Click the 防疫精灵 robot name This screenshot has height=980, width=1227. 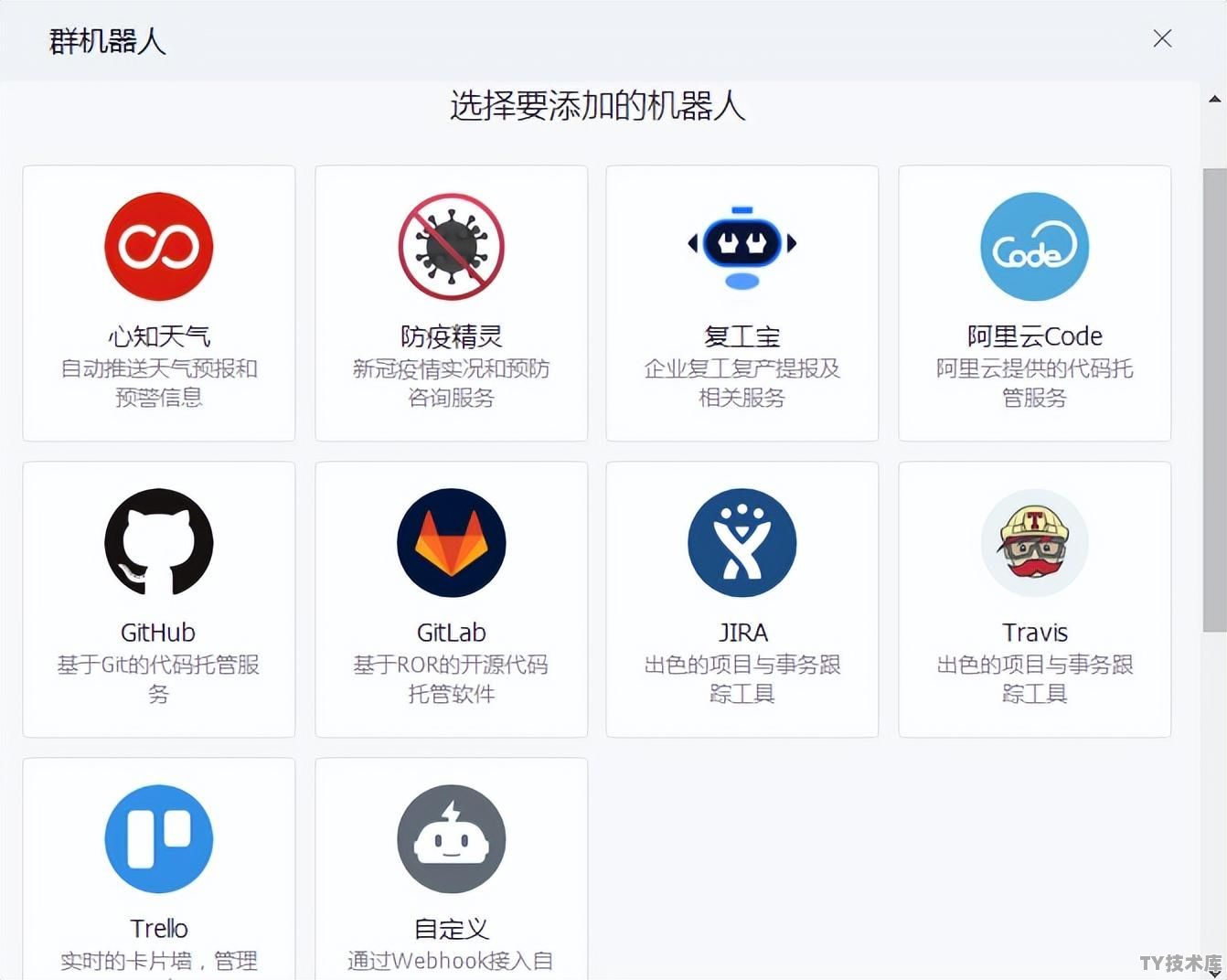pos(452,336)
